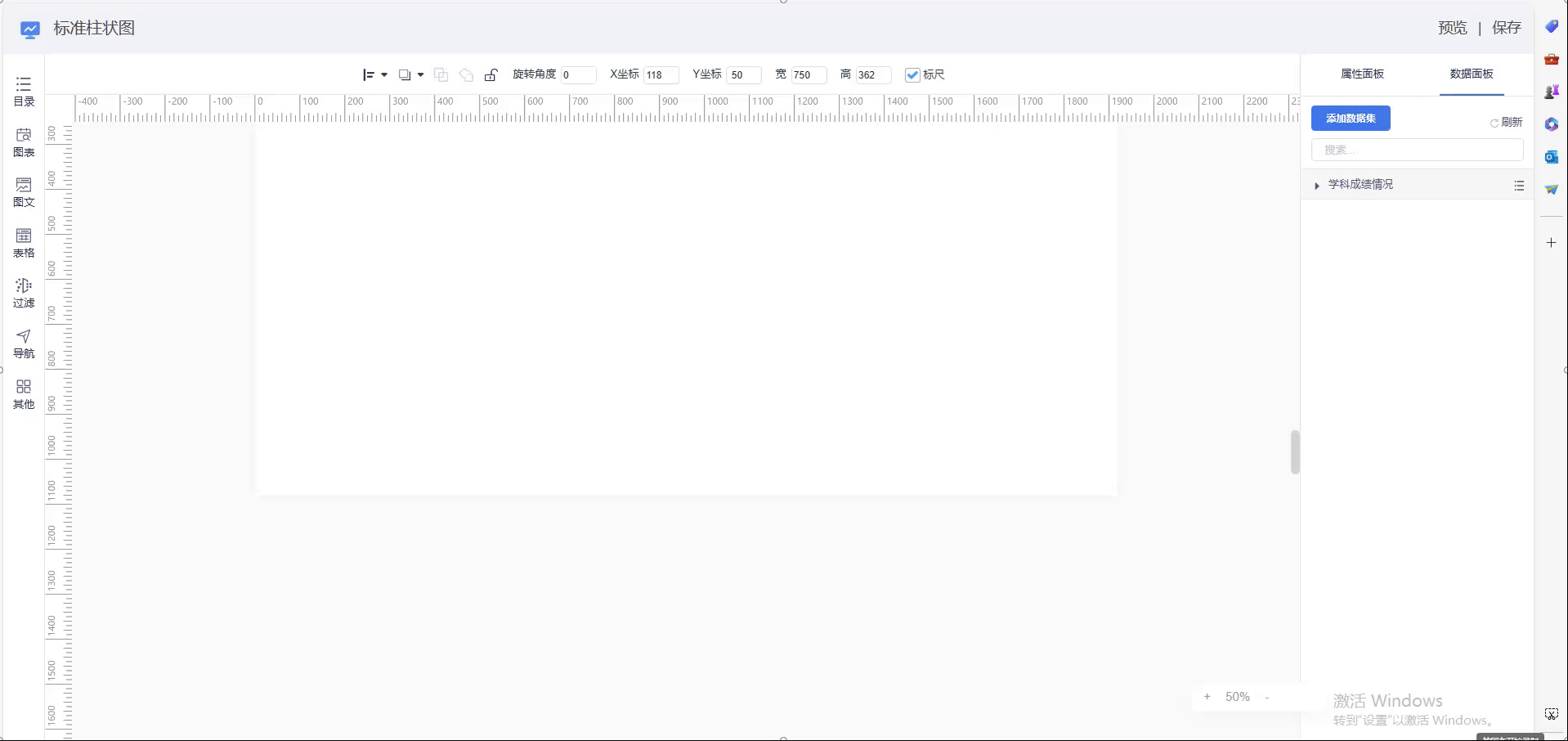Viewport: 1568px width, 741px height.
Task: Switch to the 属性面板 tab
Action: point(1362,74)
